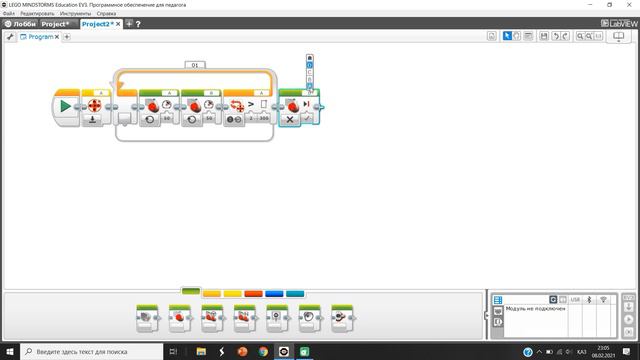Screen dimensions: 640x360
Task: Open project properties wrench icon
Action: click(x=10, y=37)
